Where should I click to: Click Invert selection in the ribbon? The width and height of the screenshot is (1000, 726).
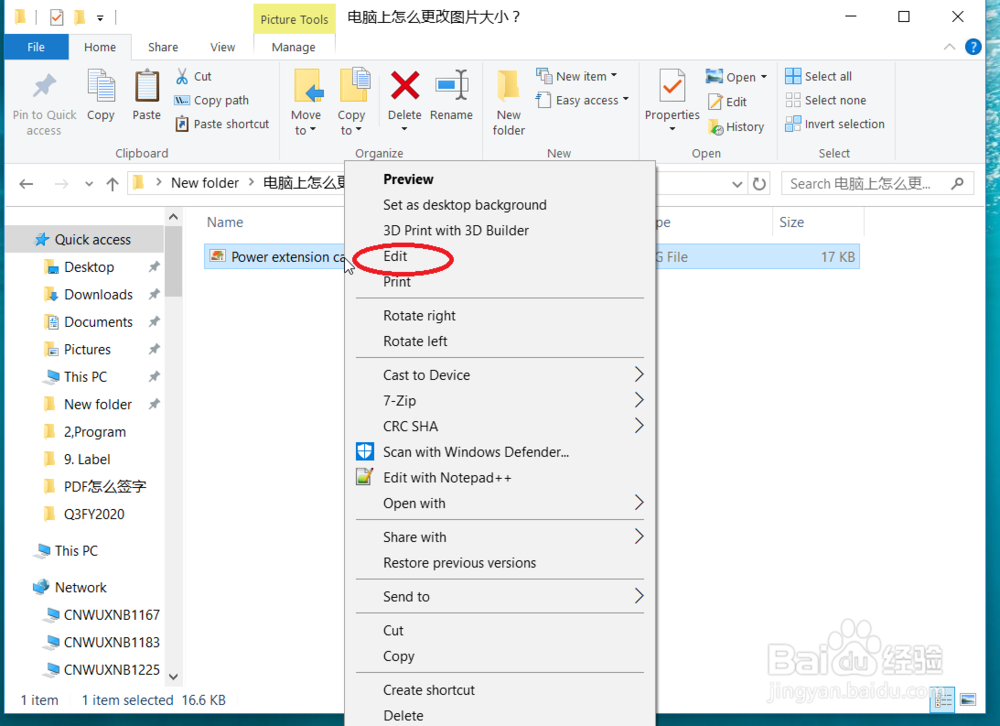[835, 124]
